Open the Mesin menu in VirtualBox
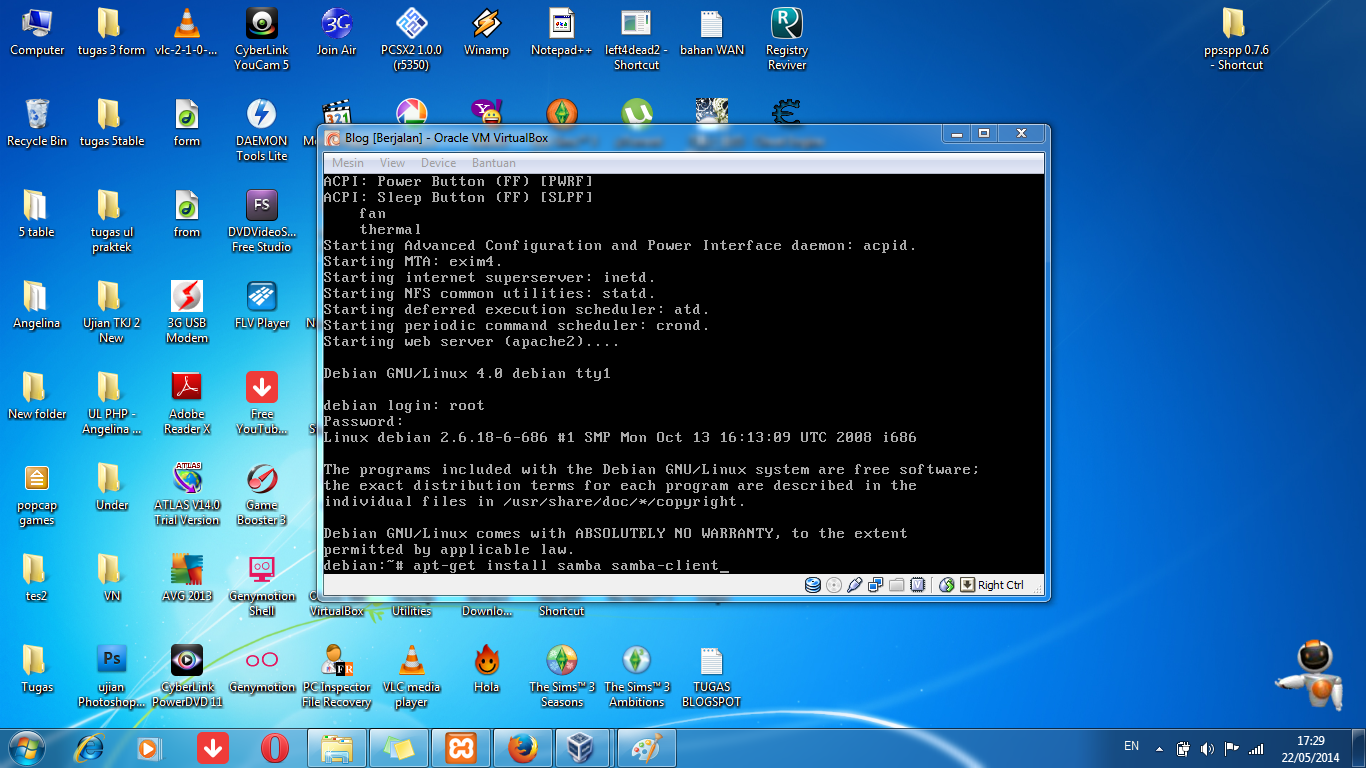The width and height of the screenshot is (1366, 768). coord(349,162)
